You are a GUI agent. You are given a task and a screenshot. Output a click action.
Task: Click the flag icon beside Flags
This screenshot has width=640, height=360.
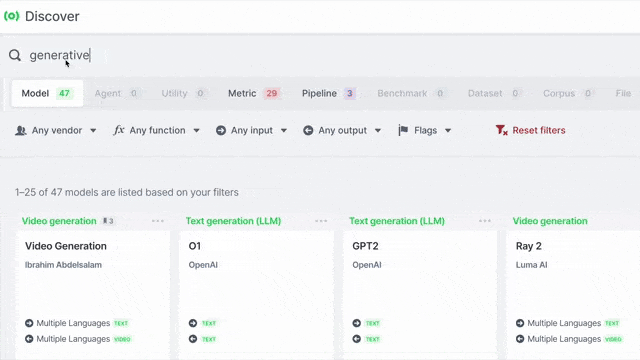[x=403, y=130]
